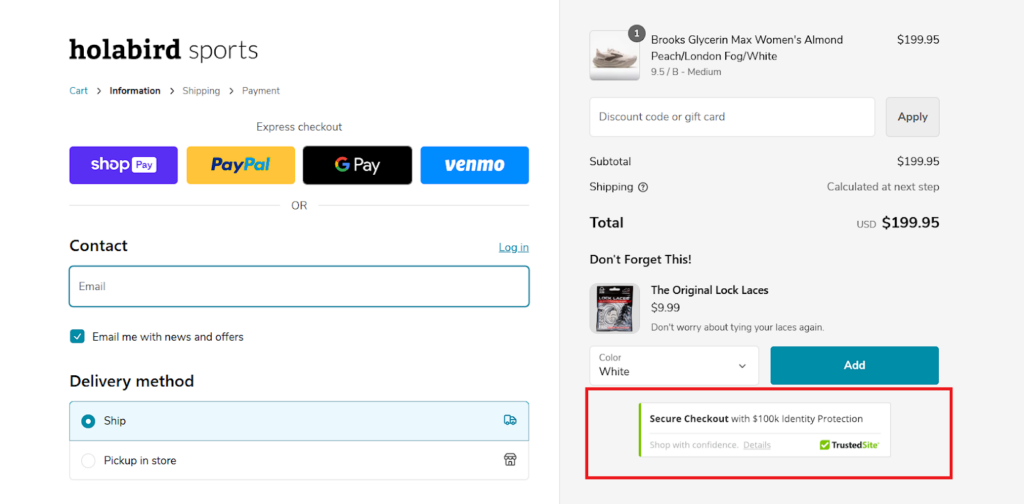
Task: Click the 'Don't Forget This!' heading
Action: tap(641, 259)
